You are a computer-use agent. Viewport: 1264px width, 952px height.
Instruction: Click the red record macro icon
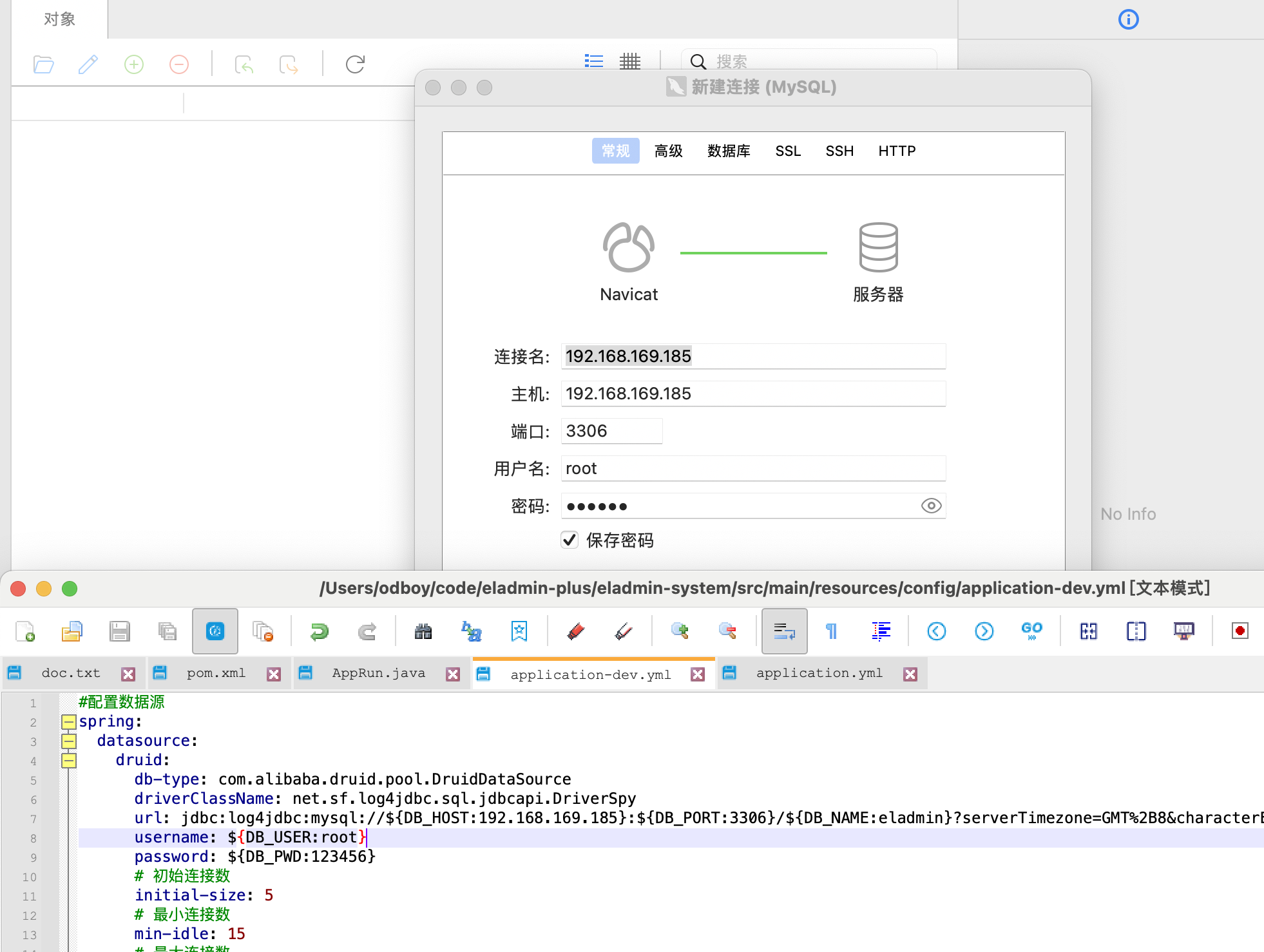click(1240, 631)
